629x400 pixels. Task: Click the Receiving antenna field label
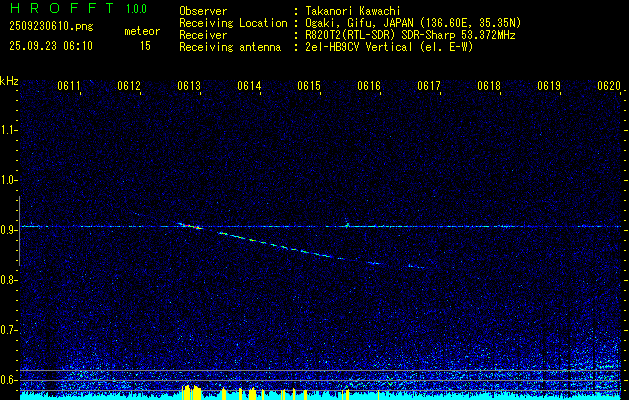[x=230, y=47]
